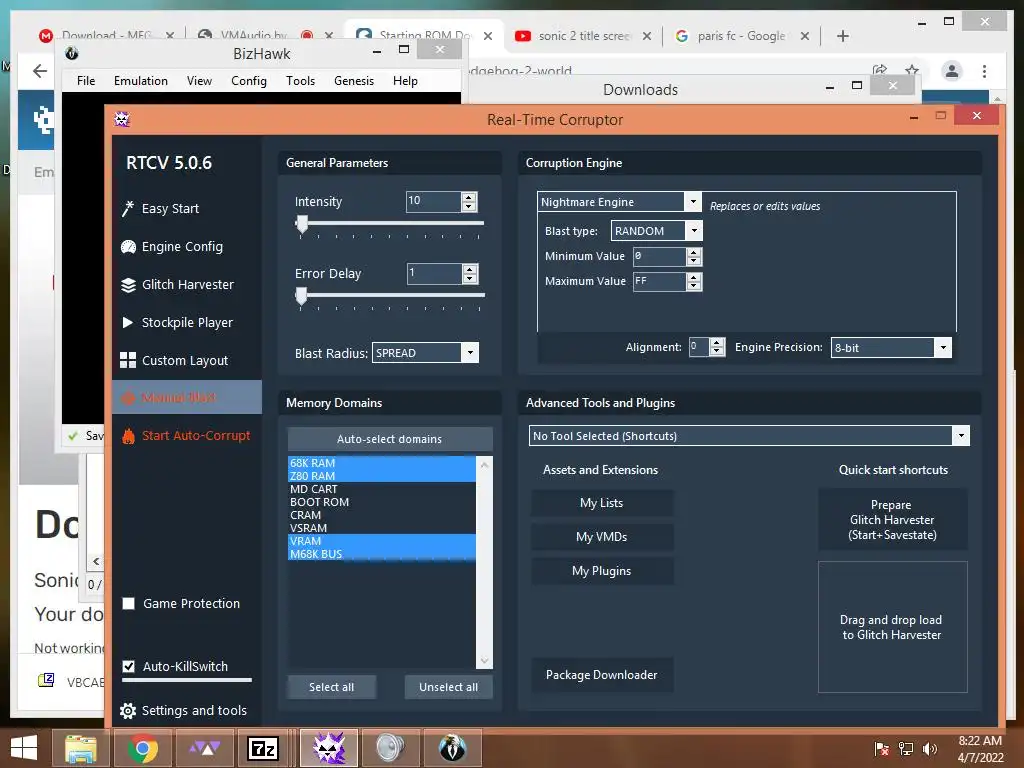Decrease Maximum Value with the down arrow
Screen dimensions: 1024x768
(x=694, y=286)
